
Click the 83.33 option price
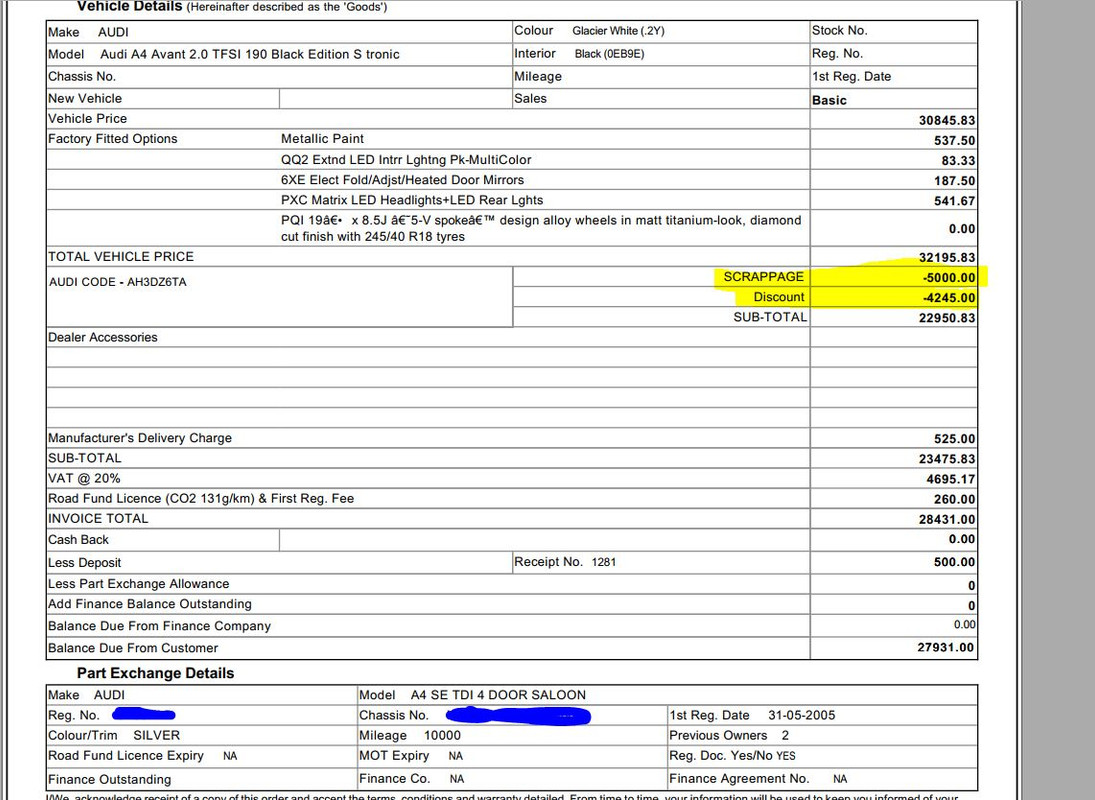click(958, 161)
